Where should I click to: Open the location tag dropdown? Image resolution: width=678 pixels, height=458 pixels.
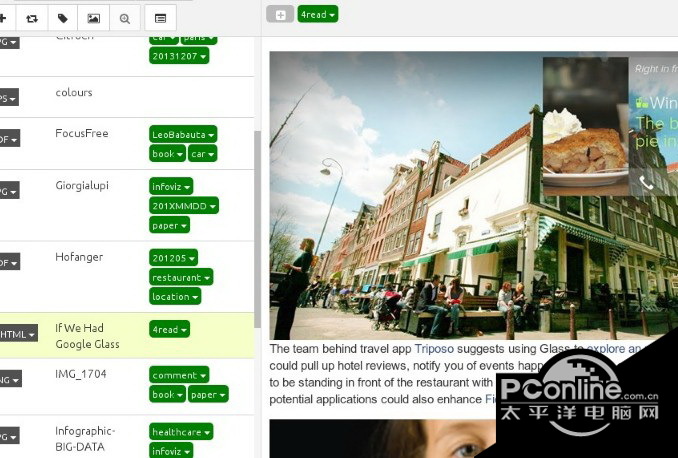(175, 297)
